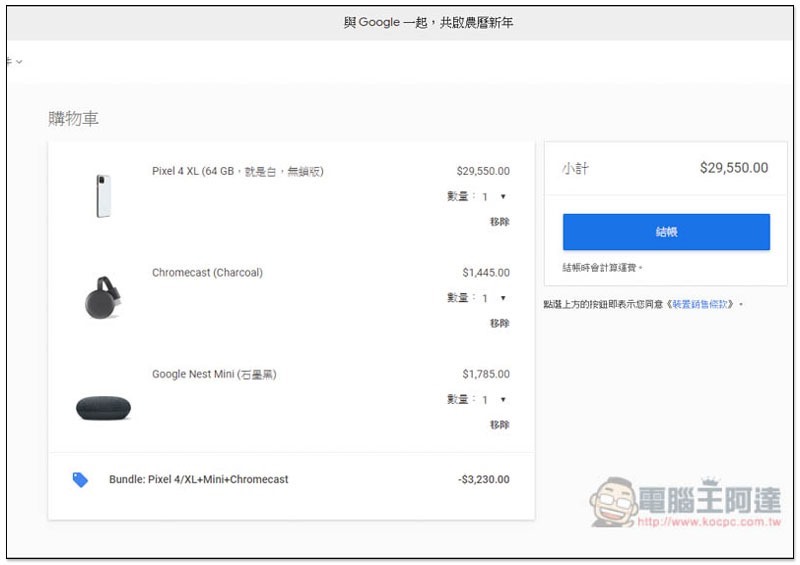Screen dimensions: 800x565
Task: Click the Google Nest Mini speaker image
Action: pyautogui.click(x=103, y=406)
